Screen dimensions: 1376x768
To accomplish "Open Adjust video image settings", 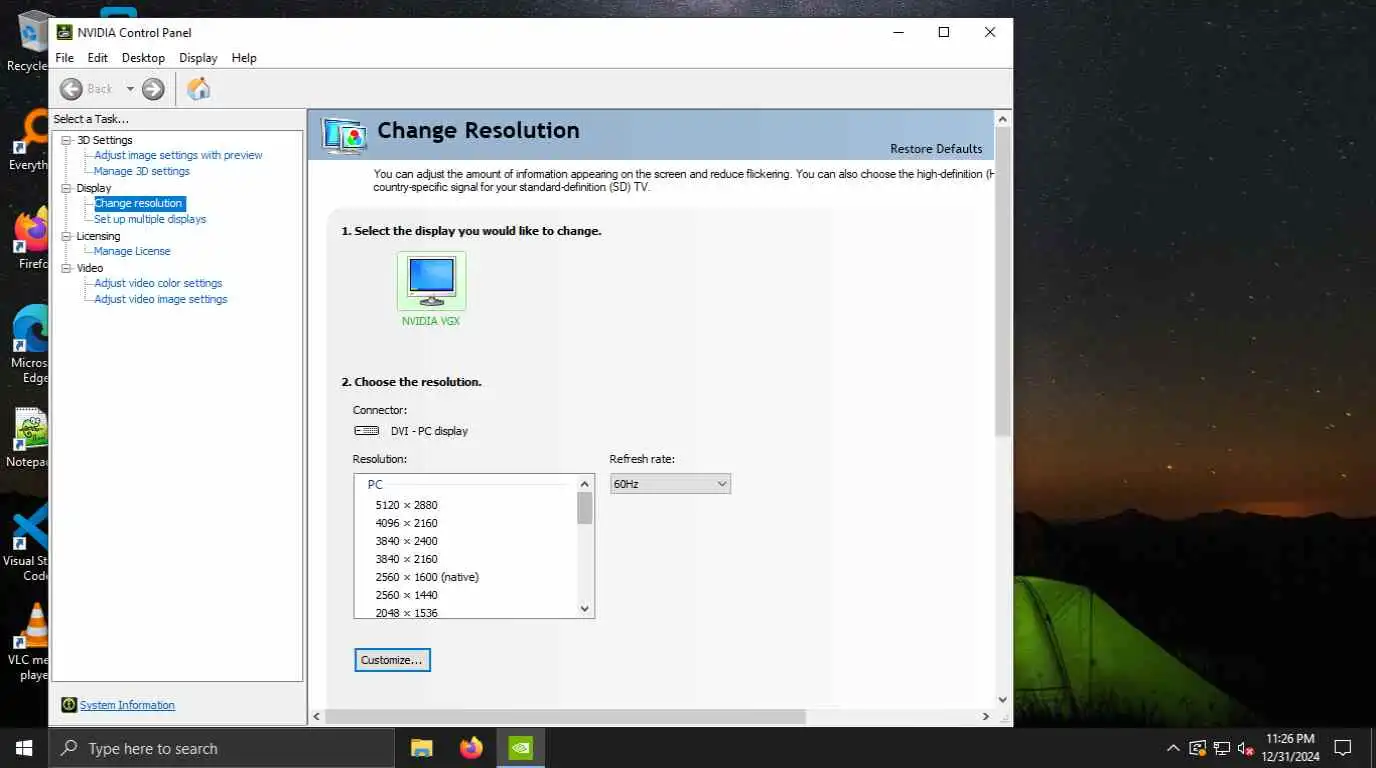I will 161,299.
